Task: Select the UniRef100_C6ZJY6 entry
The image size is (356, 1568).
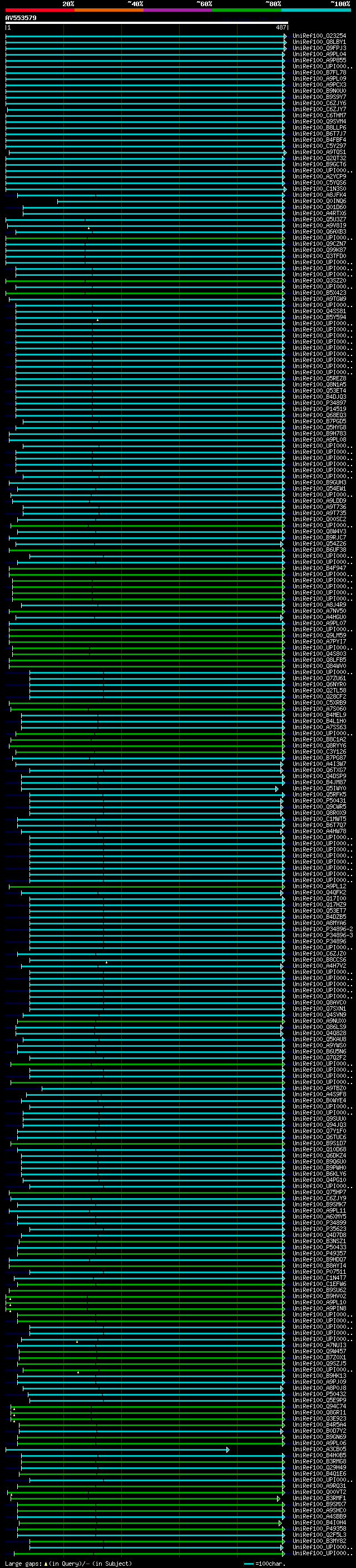Action: click(x=319, y=103)
